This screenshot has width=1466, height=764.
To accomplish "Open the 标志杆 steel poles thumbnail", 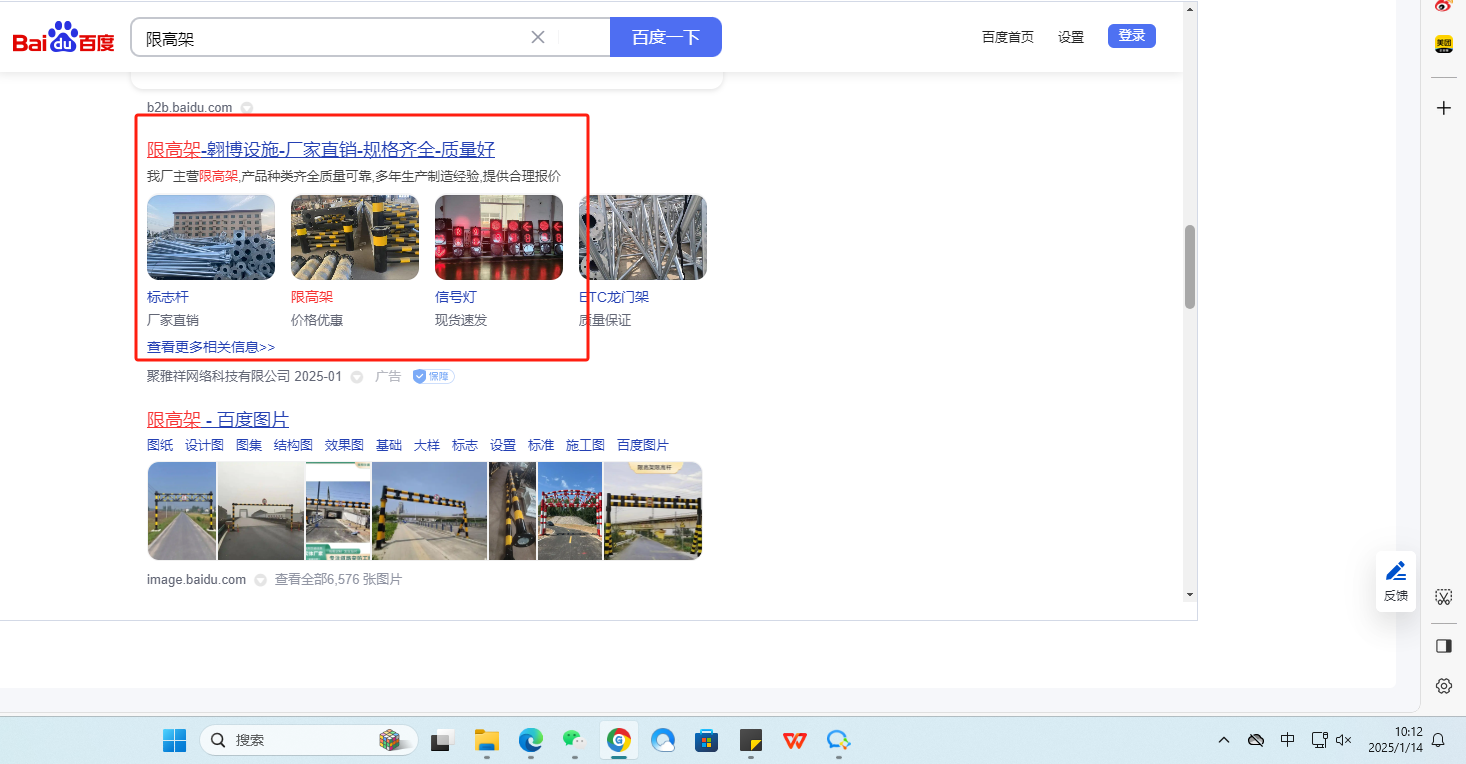I will coord(211,237).
